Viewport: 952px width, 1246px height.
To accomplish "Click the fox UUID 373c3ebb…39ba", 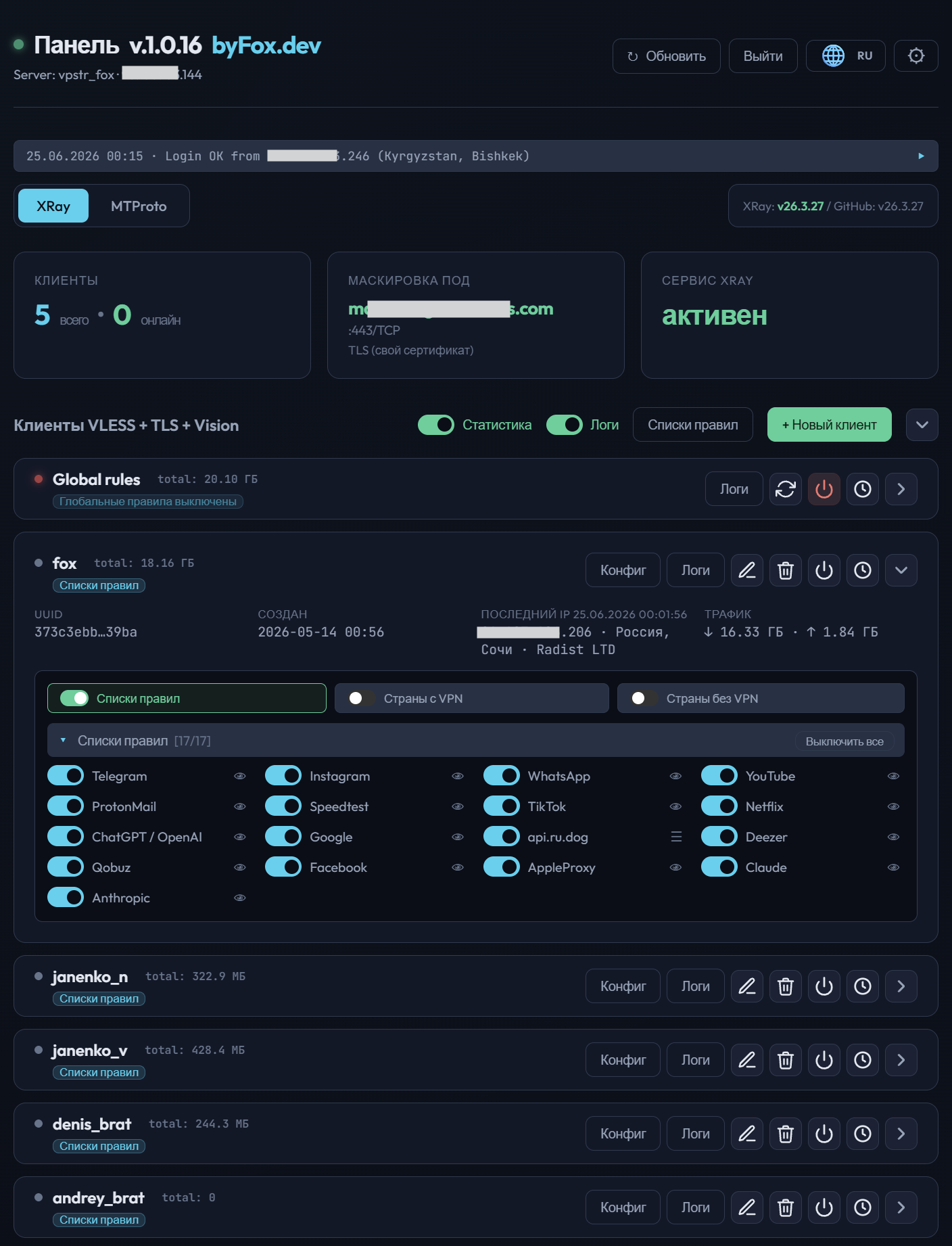I will [x=86, y=632].
